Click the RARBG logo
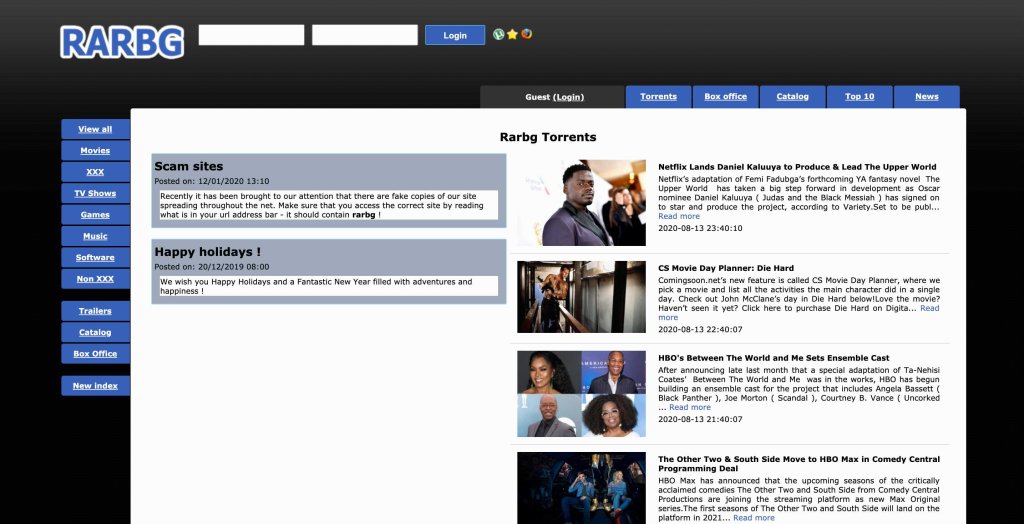Image resolution: width=1024 pixels, height=524 pixels. point(122,42)
